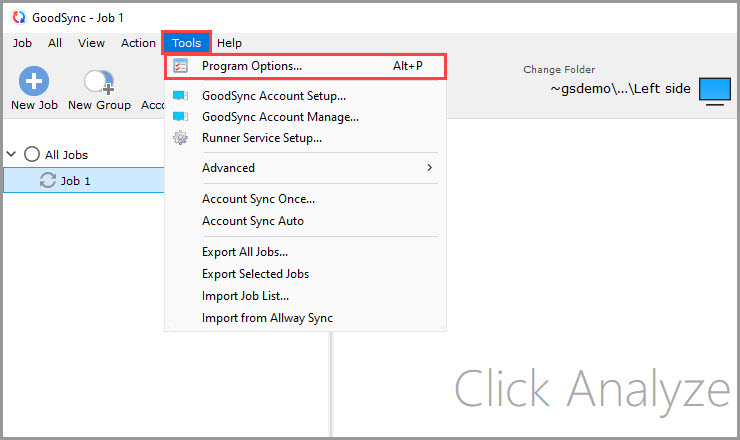Click the New Job plus icon

pos(34,82)
